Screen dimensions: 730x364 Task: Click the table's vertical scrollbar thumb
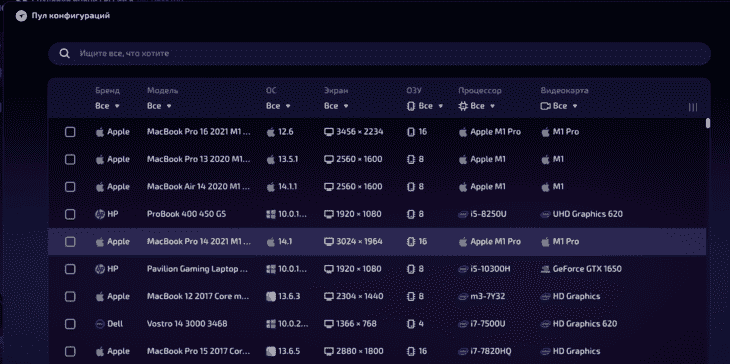708,123
